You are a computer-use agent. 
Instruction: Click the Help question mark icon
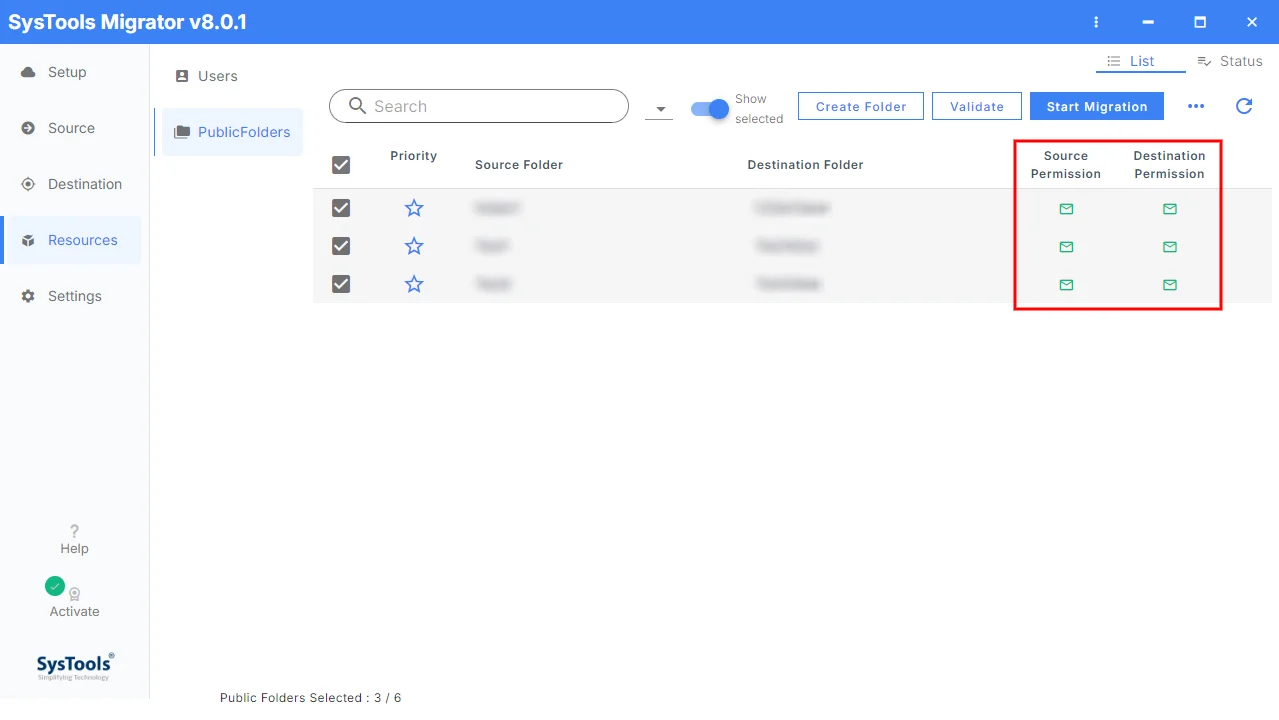point(74,531)
